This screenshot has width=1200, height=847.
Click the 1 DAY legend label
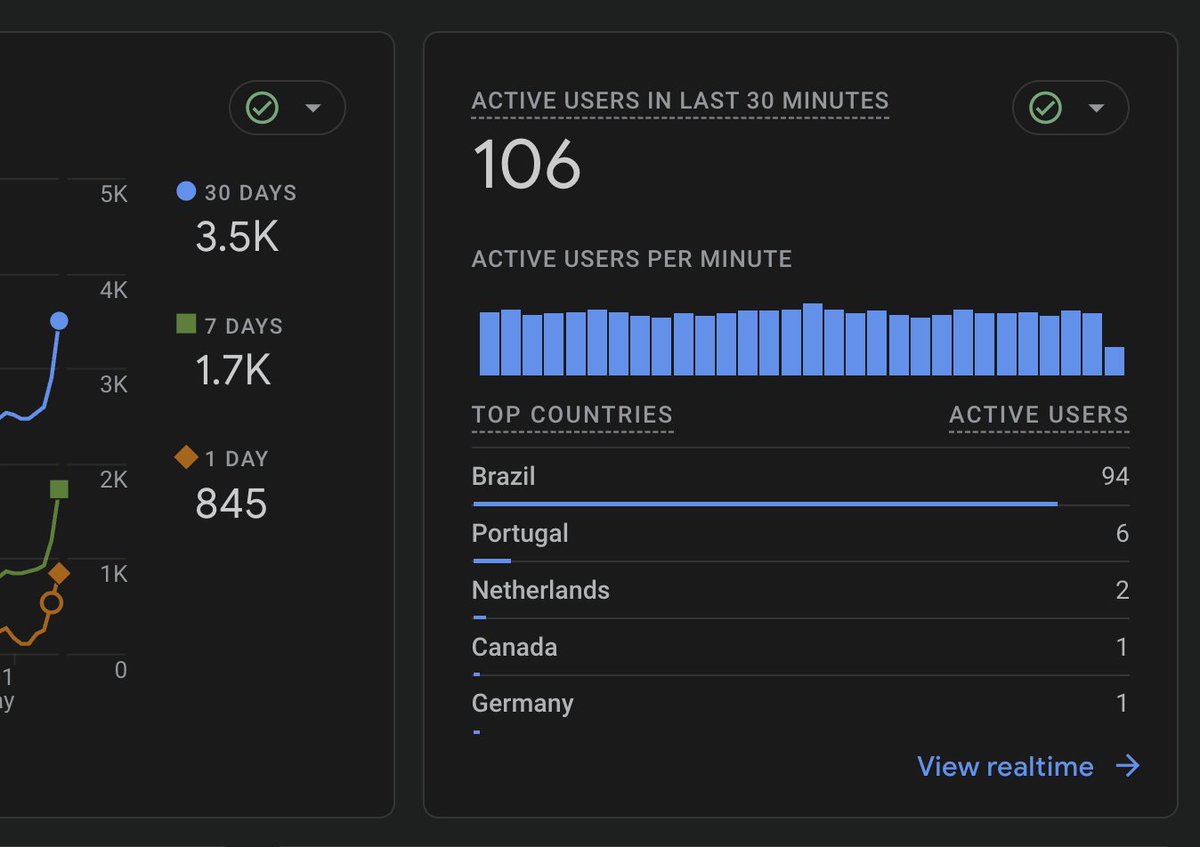237,459
